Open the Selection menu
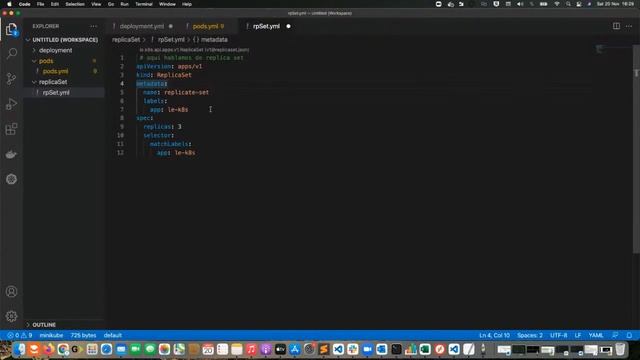Image resolution: width=640 pixels, height=360 pixels. 75,4
